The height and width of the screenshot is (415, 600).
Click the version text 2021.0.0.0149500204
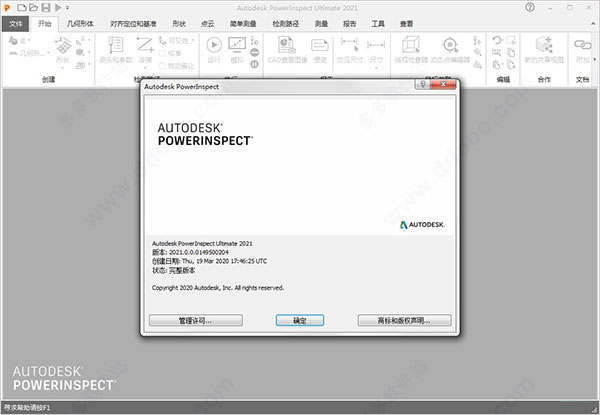click(199, 252)
